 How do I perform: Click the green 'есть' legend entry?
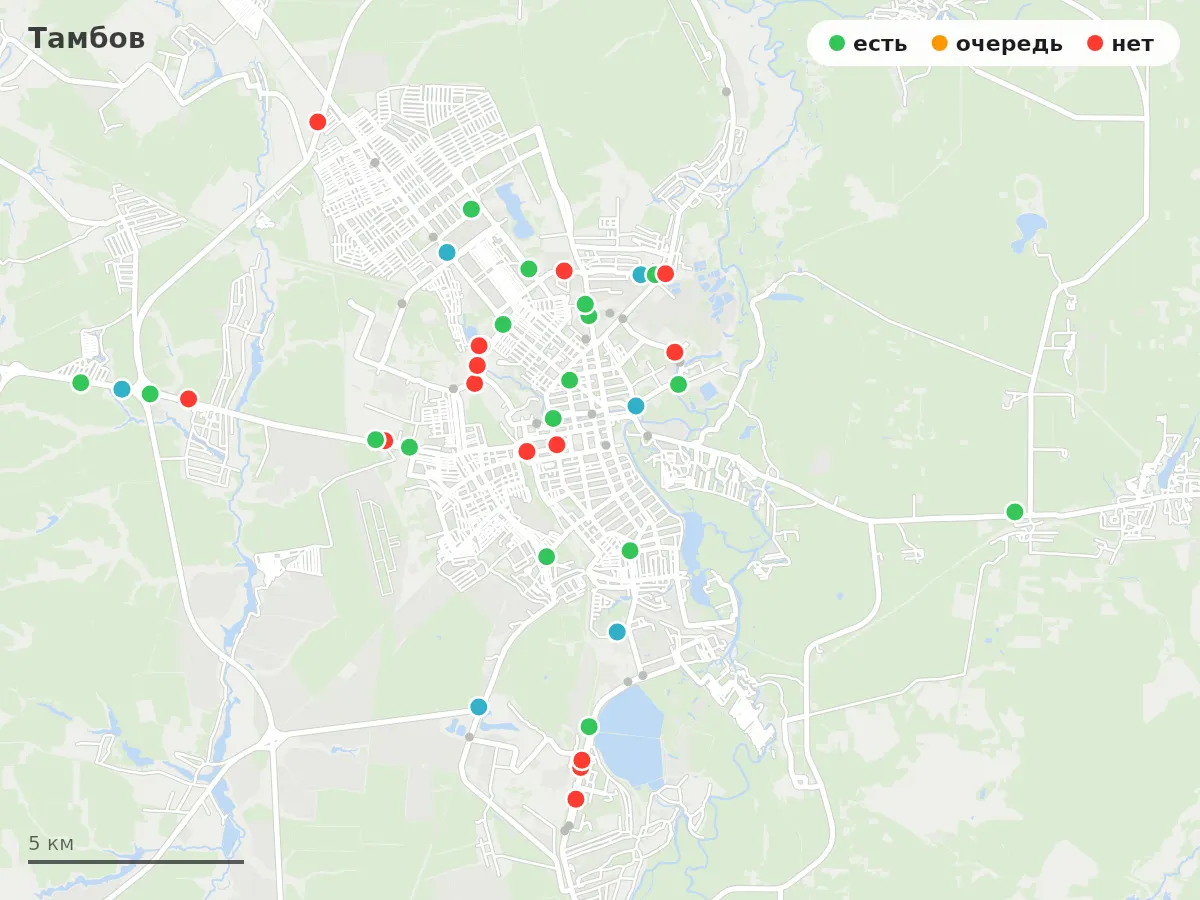(868, 44)
